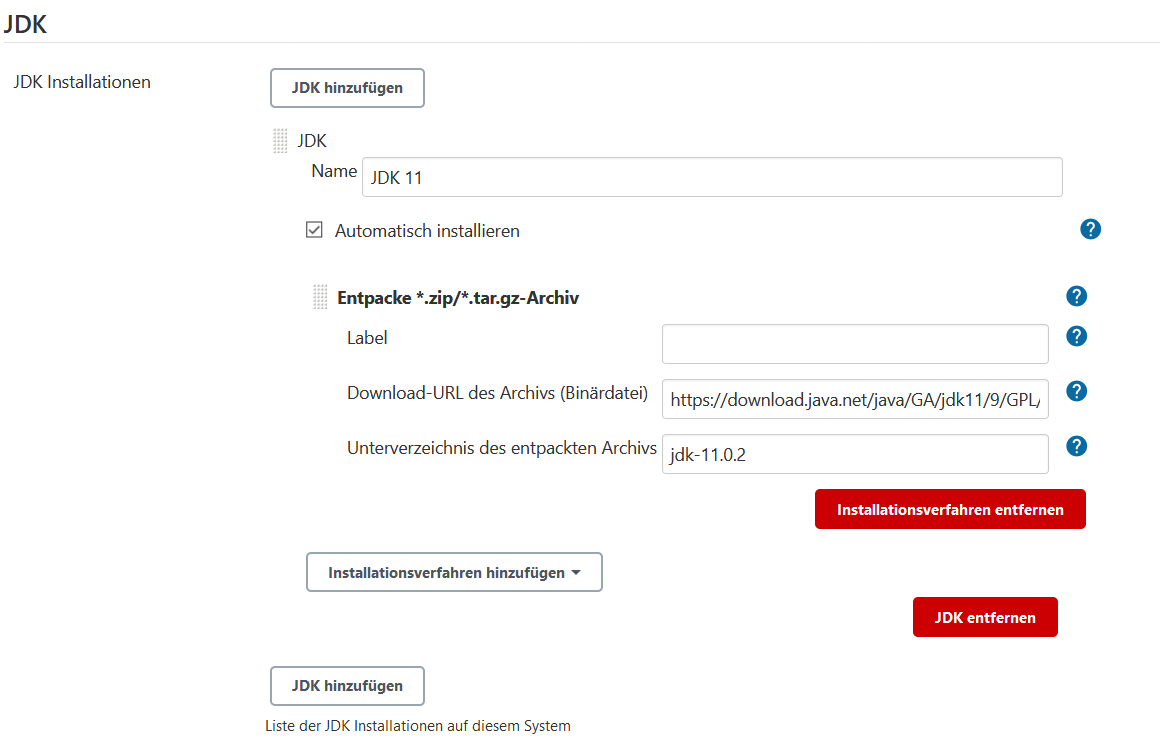This screenshot has height=750, width=1160.
Task: Edit the Unterverzeichnis field with jdk-11.0.2
Action: coord(855,454)
